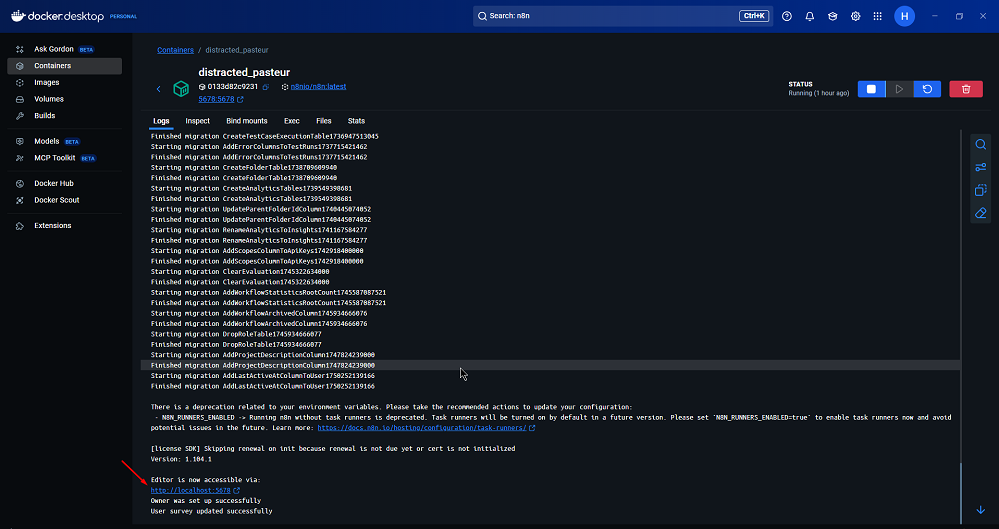Open n8nio/n8n:latest image link
This screenshot has width=999, height=529.
(319, 87)
